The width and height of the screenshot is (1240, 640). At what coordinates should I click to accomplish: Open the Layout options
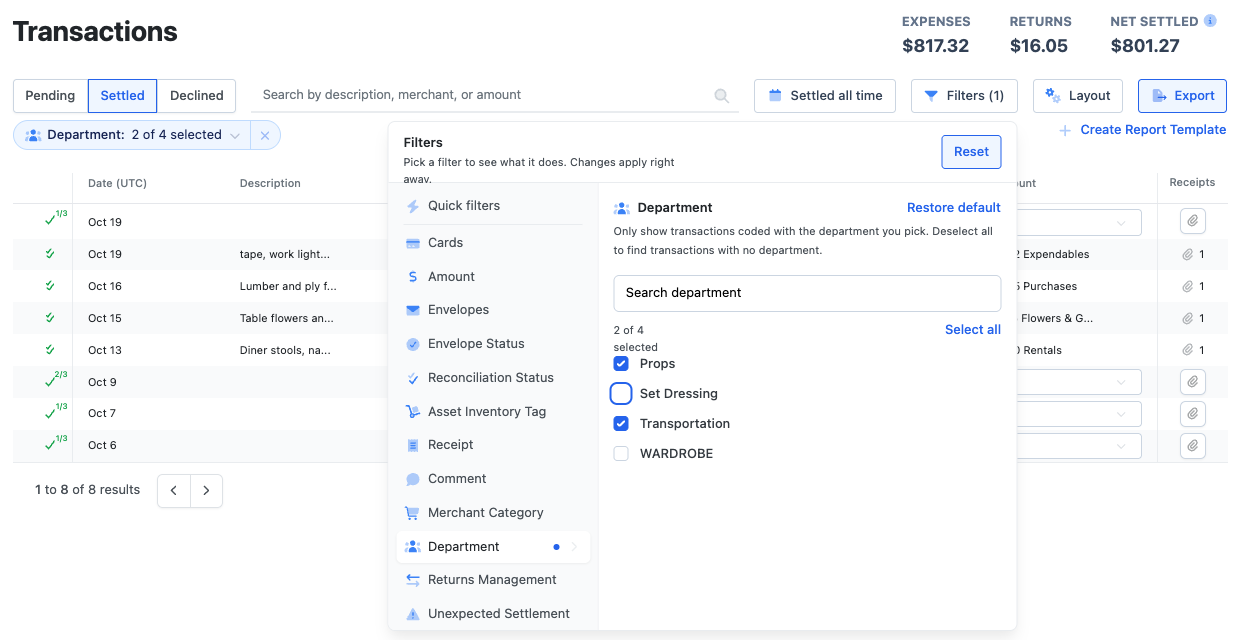(x=1078, y=96)
